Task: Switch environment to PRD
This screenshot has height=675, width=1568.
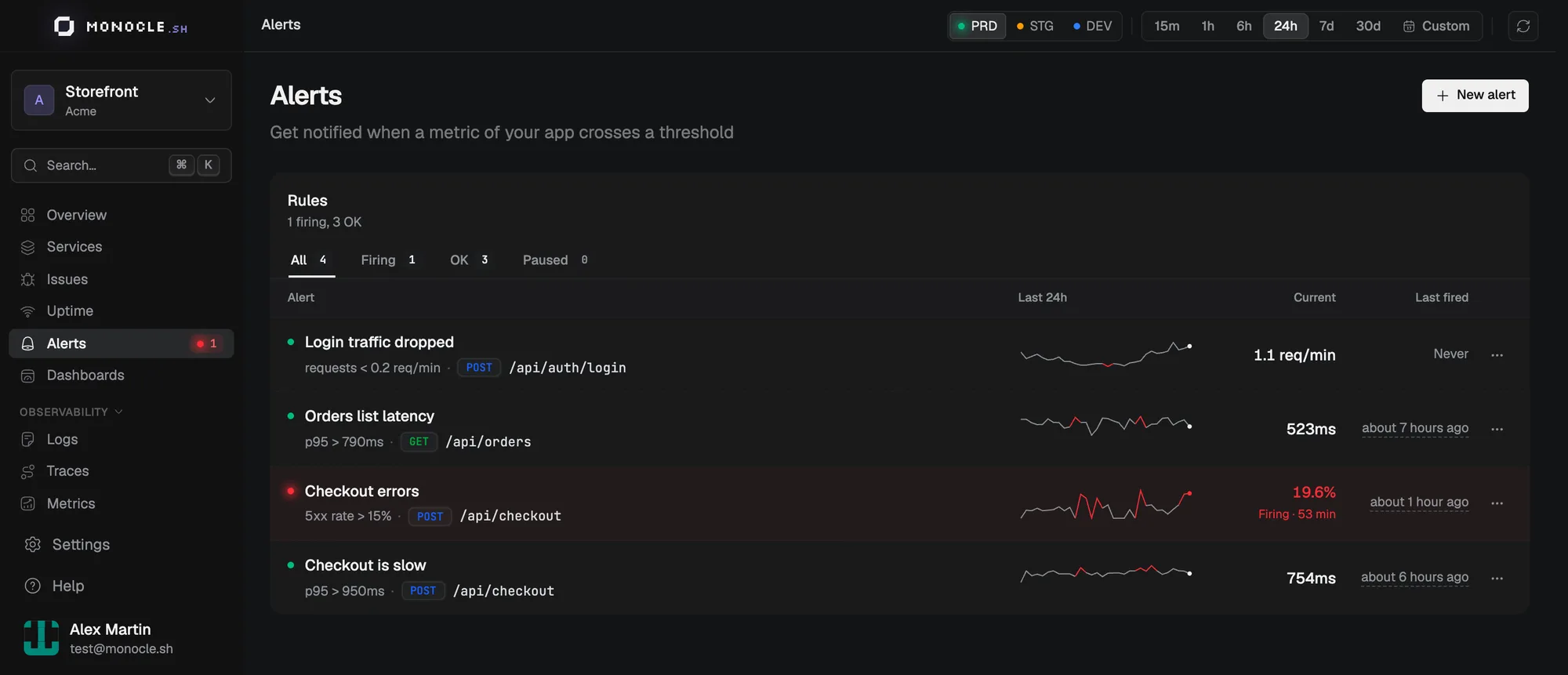Action: click(x=978, y=26)
